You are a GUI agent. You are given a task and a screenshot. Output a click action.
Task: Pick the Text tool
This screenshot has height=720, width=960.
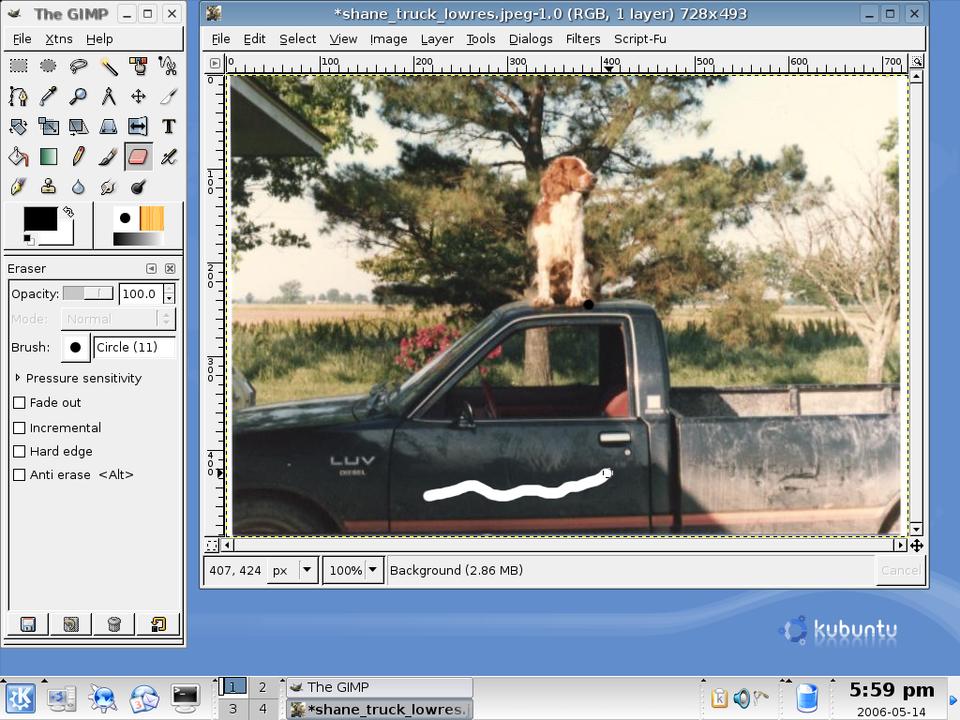coord(168,127)
